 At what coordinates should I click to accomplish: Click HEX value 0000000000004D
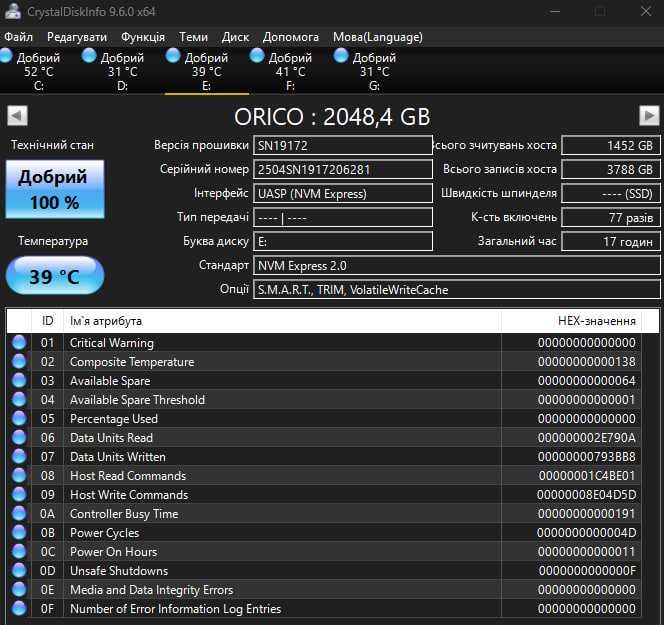[x=587, y=533]
